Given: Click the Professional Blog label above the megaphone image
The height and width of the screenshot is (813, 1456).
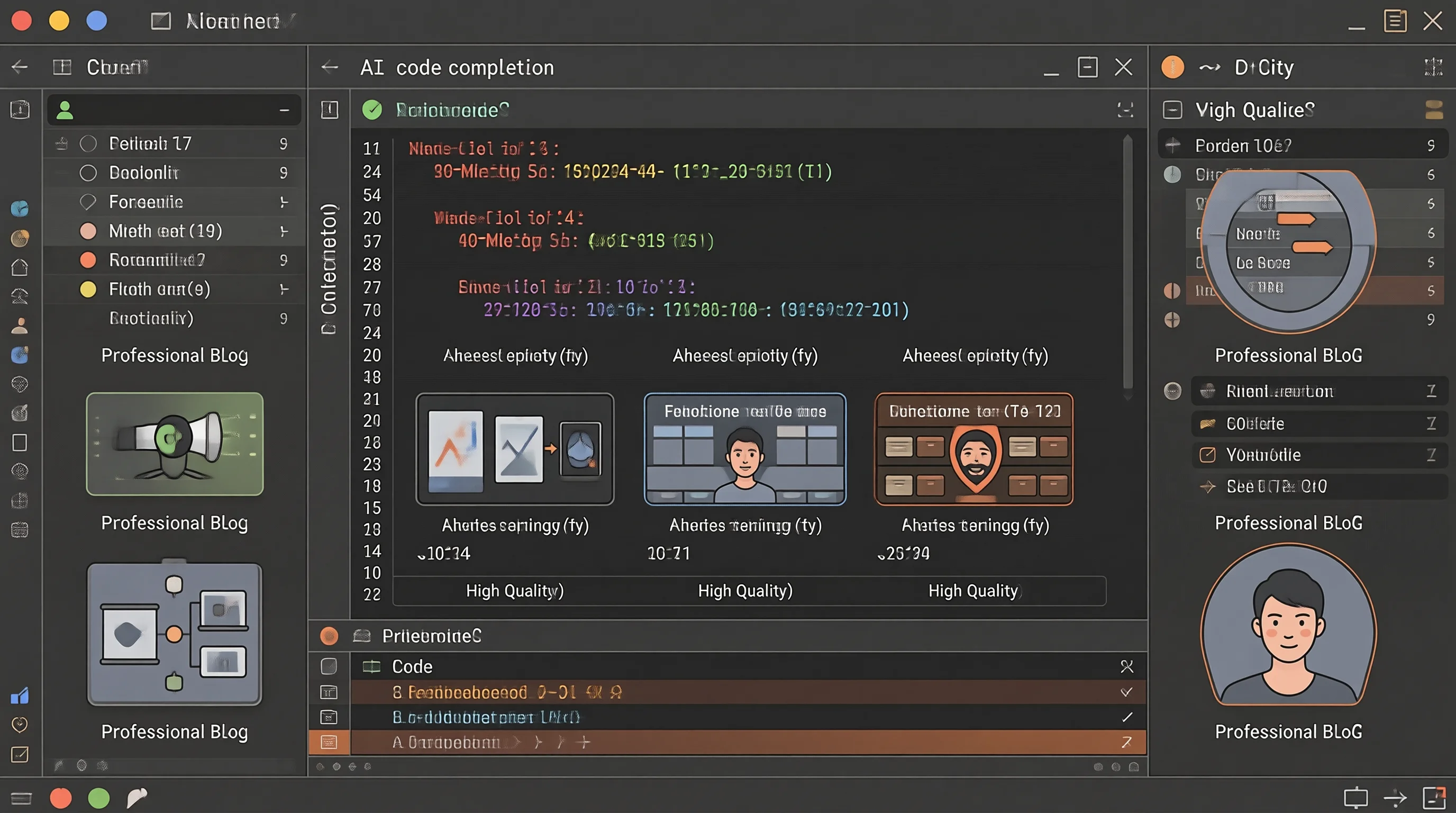Looking at the screenshot, I should (x=175, y=355).
